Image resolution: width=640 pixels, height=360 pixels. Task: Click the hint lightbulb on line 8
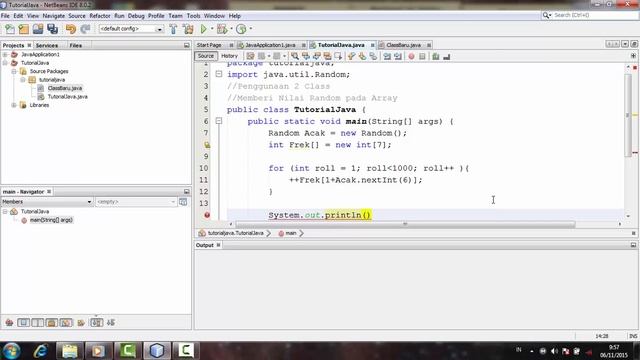pyautogui.click(x=207, y=145)
